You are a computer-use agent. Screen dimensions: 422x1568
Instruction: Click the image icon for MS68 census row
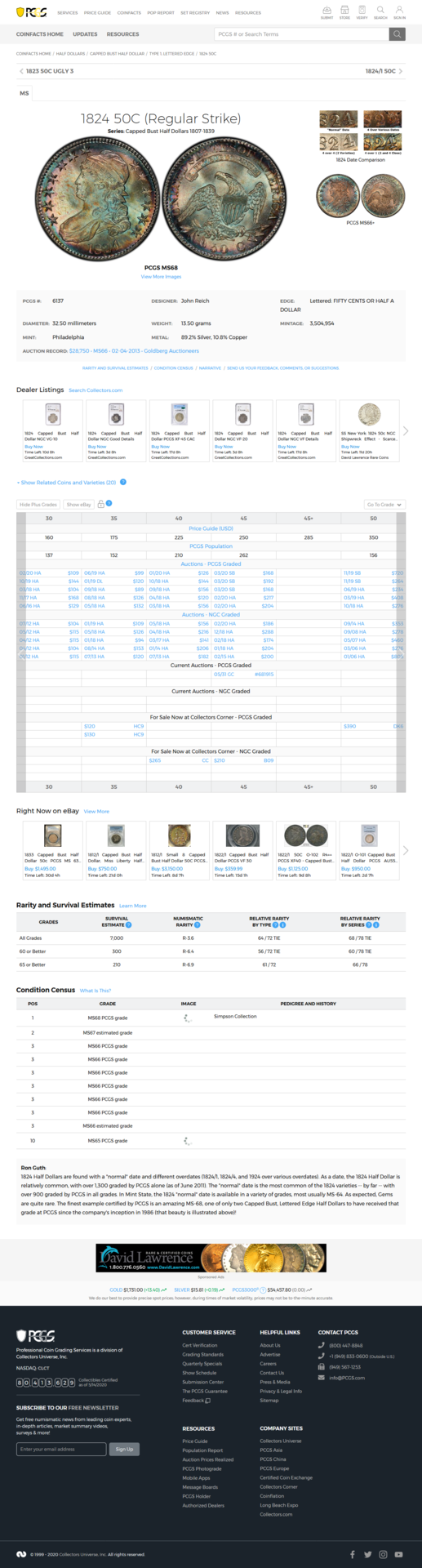[x=188, y=1018]
